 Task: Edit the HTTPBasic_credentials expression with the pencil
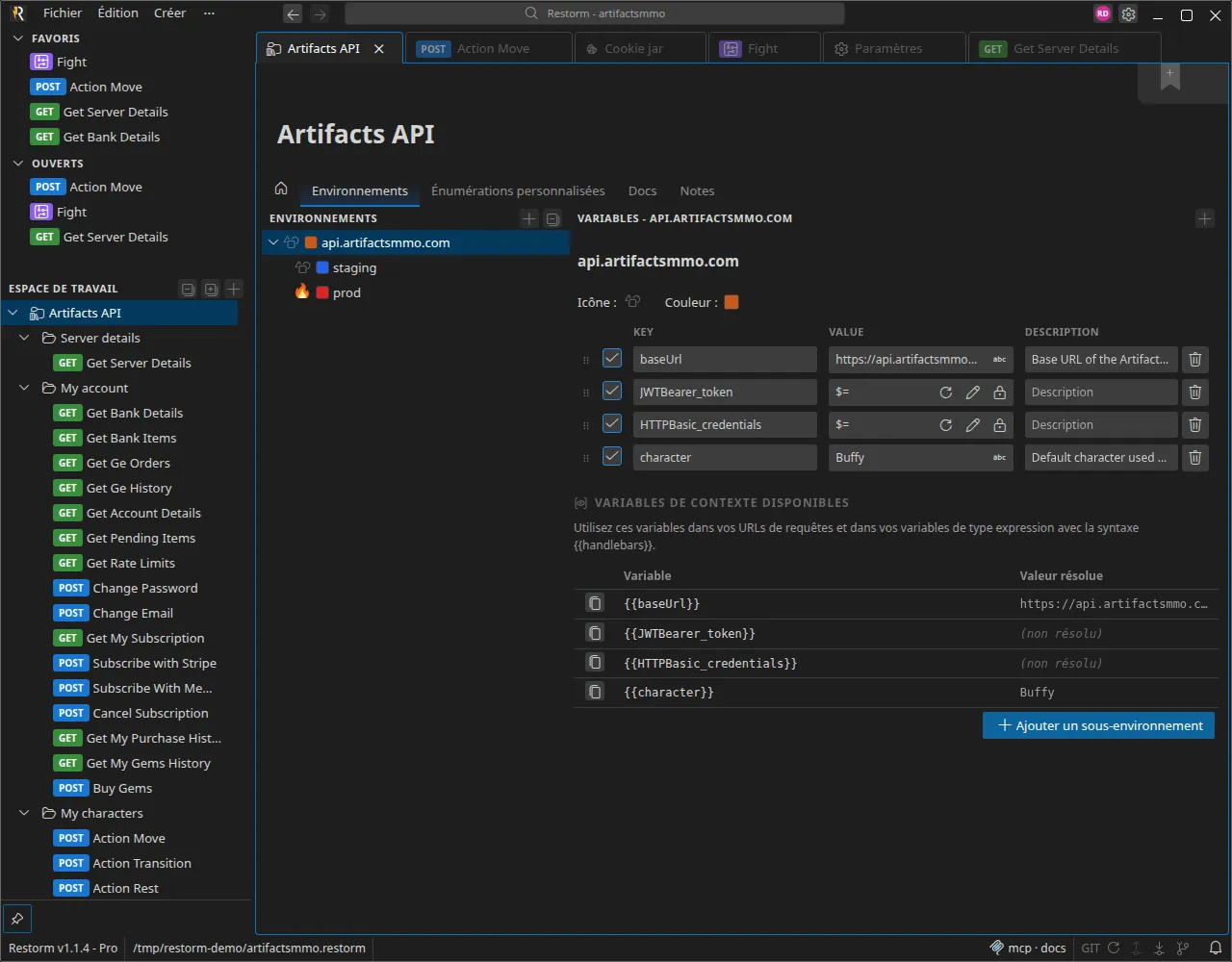tap(973, 425)
